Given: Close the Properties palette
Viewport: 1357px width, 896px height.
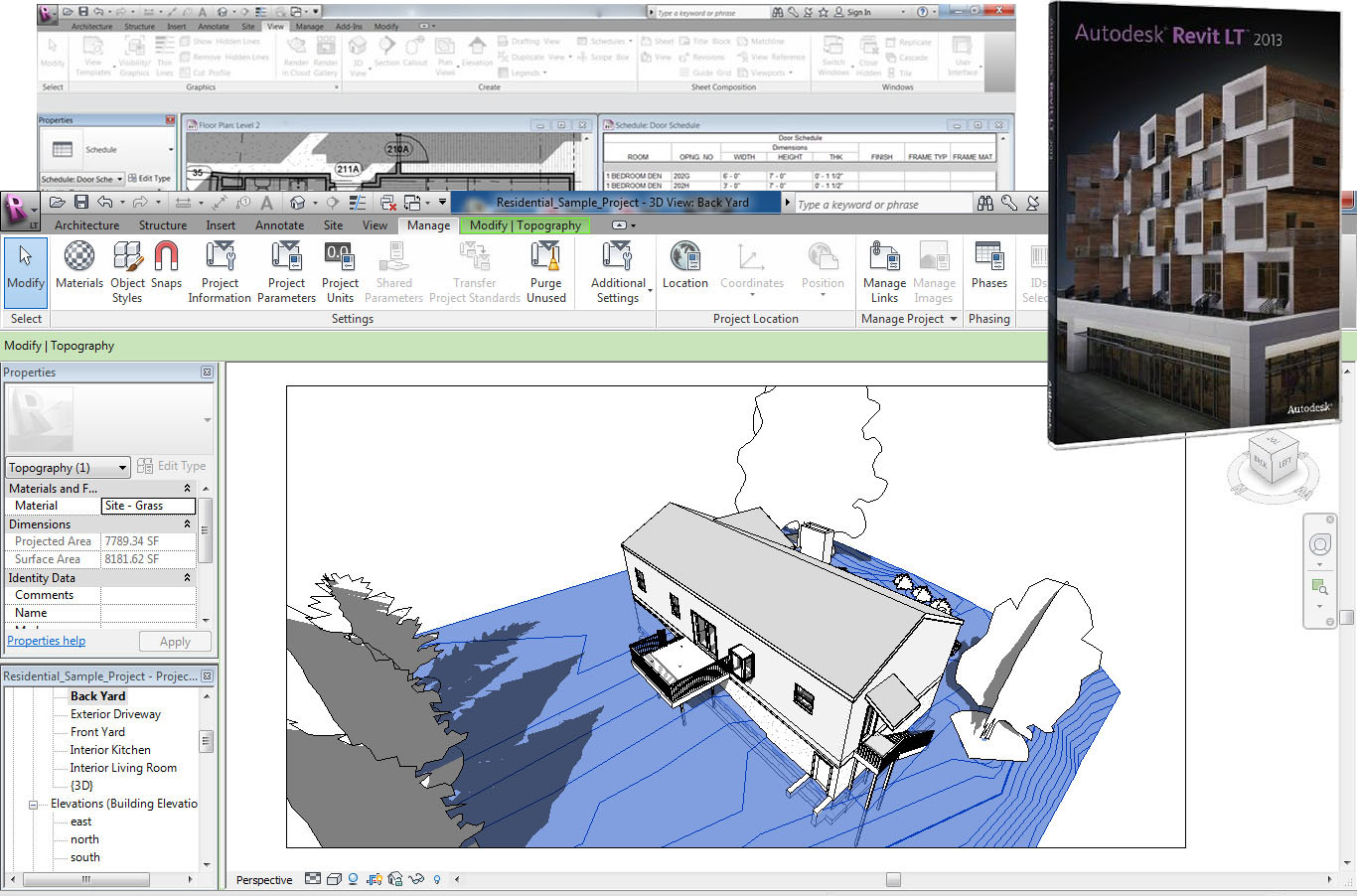Looking at the screenshot, I should (207, 373).
